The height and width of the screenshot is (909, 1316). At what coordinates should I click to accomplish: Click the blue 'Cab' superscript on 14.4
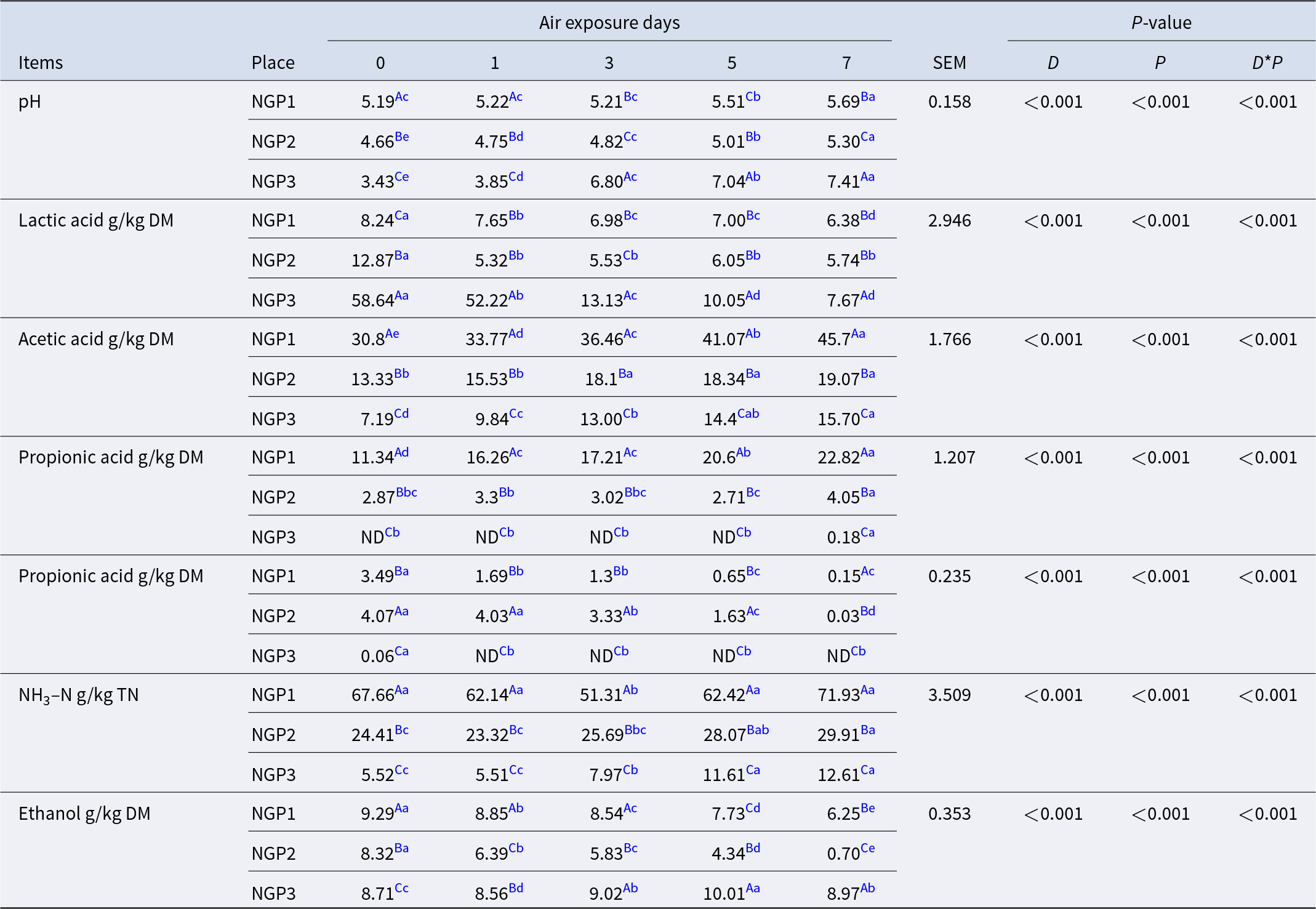click(x=748, y=414)
